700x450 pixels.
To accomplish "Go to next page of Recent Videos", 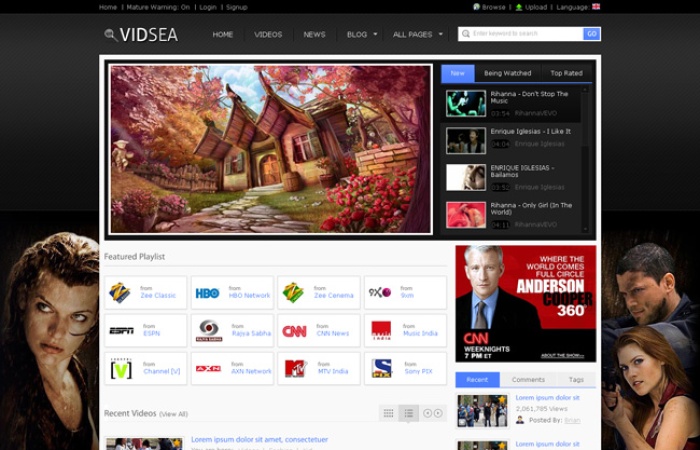I will coord(438,413).
